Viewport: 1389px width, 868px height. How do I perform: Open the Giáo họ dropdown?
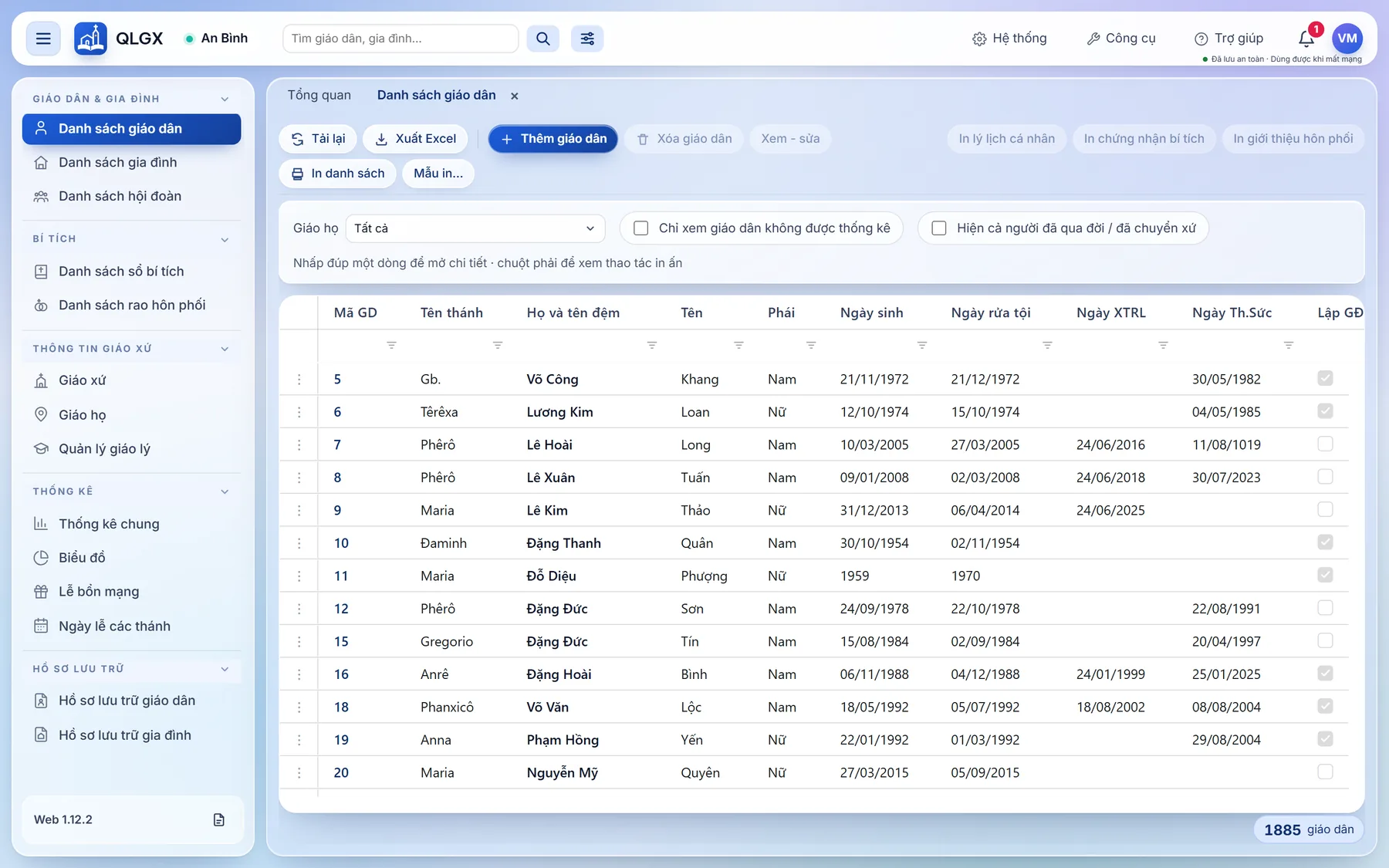[475, 228]
